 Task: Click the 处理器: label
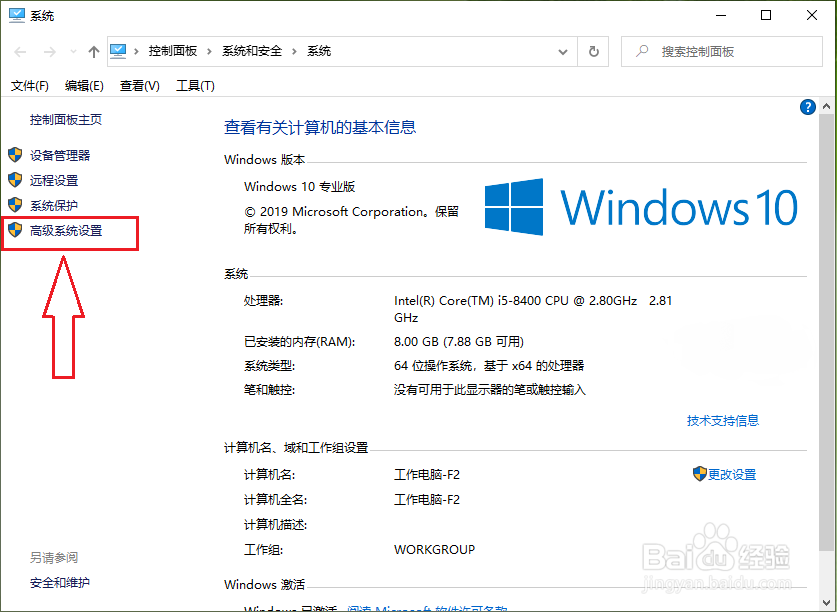click(263, 301)
